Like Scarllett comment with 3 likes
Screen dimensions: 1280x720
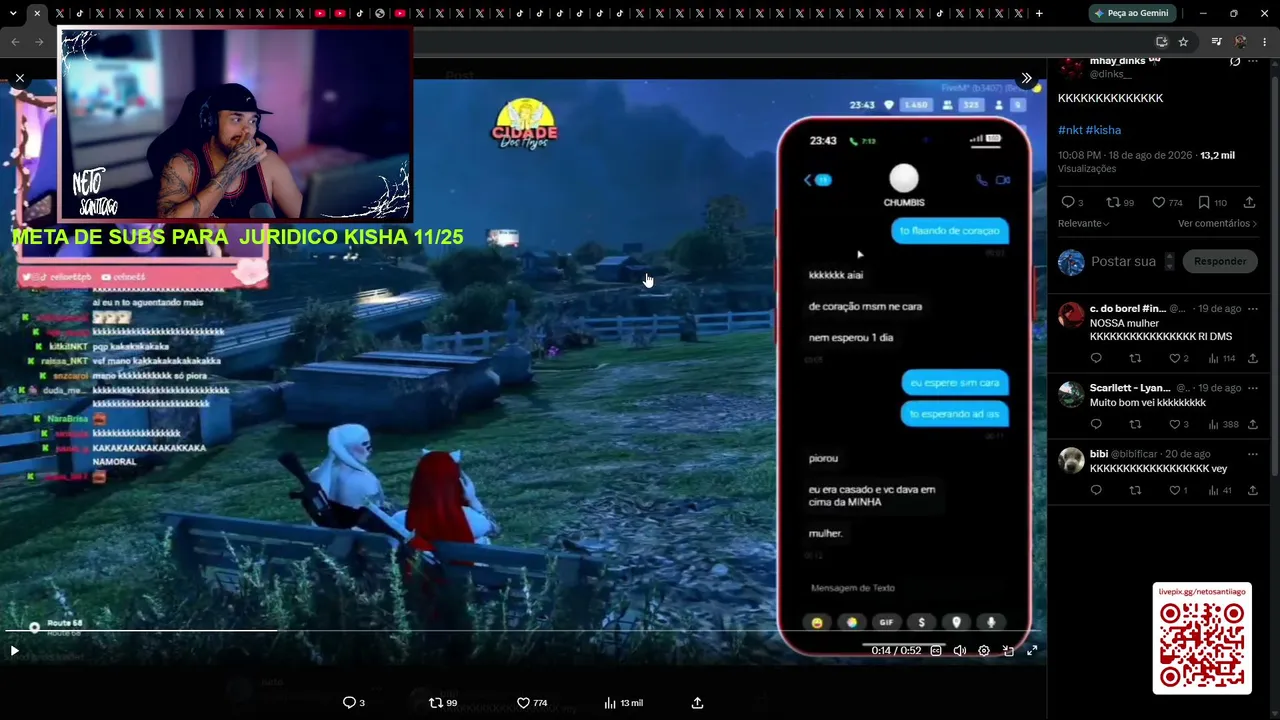1174,424
